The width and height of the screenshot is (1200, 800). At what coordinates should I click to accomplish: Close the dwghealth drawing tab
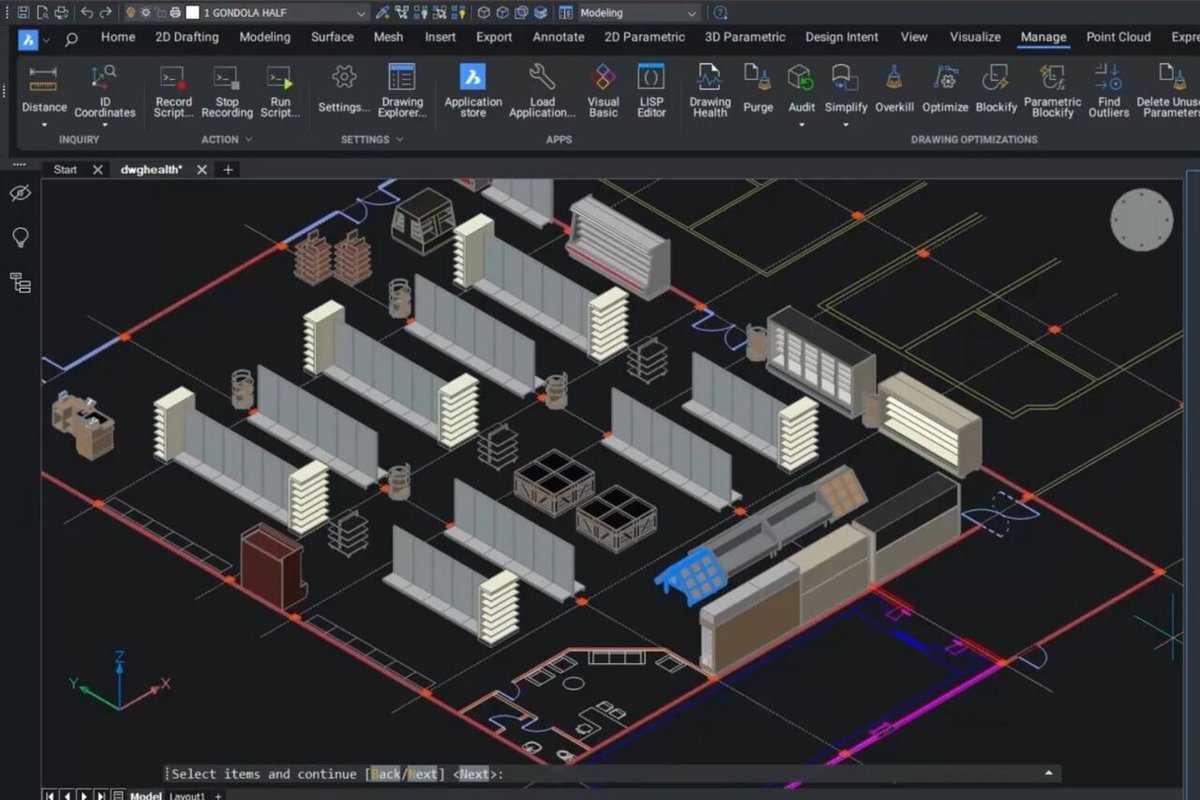point(202,170)
